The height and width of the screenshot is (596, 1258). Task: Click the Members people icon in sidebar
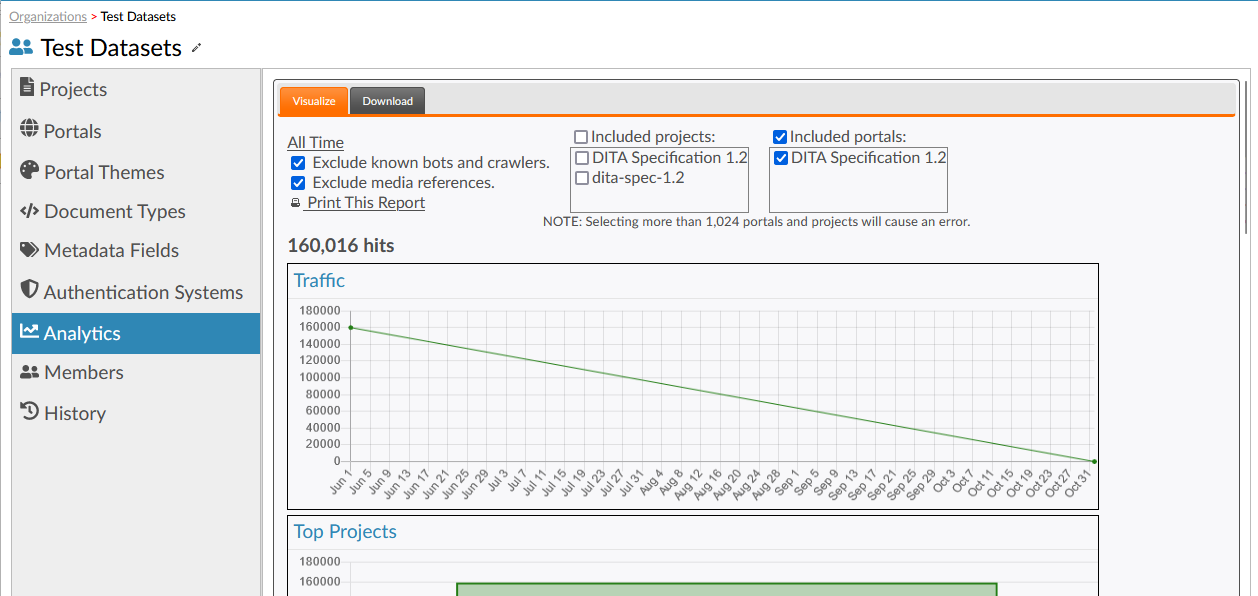[x=29, y=372]
